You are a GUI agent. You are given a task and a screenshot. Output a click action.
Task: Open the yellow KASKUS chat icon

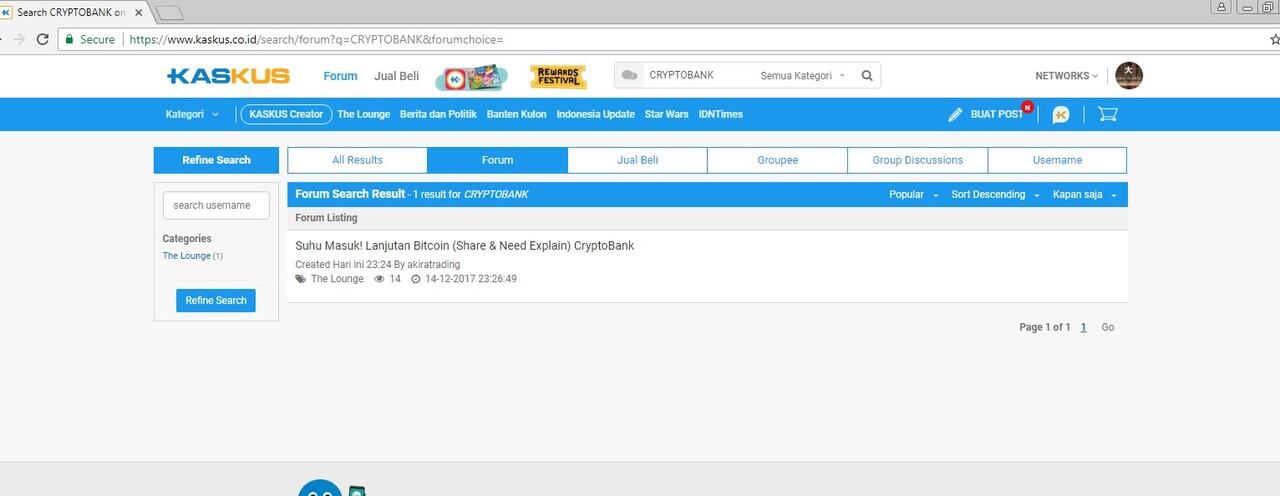click(1061, 114)
